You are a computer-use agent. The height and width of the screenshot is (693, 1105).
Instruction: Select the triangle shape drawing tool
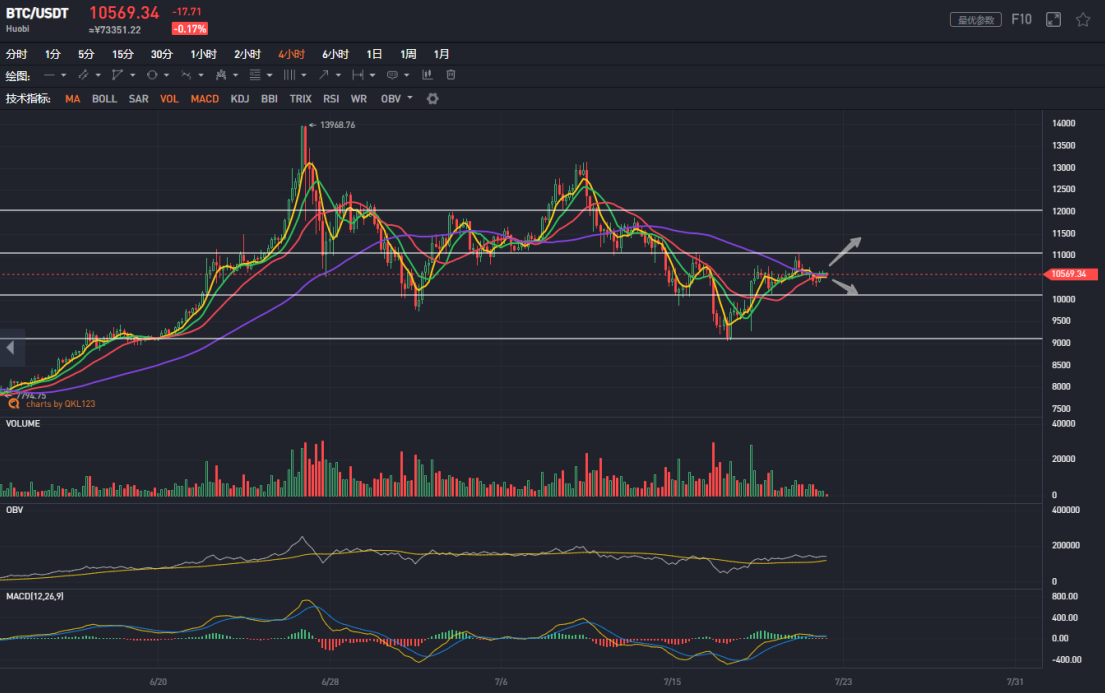pos(117,75)
